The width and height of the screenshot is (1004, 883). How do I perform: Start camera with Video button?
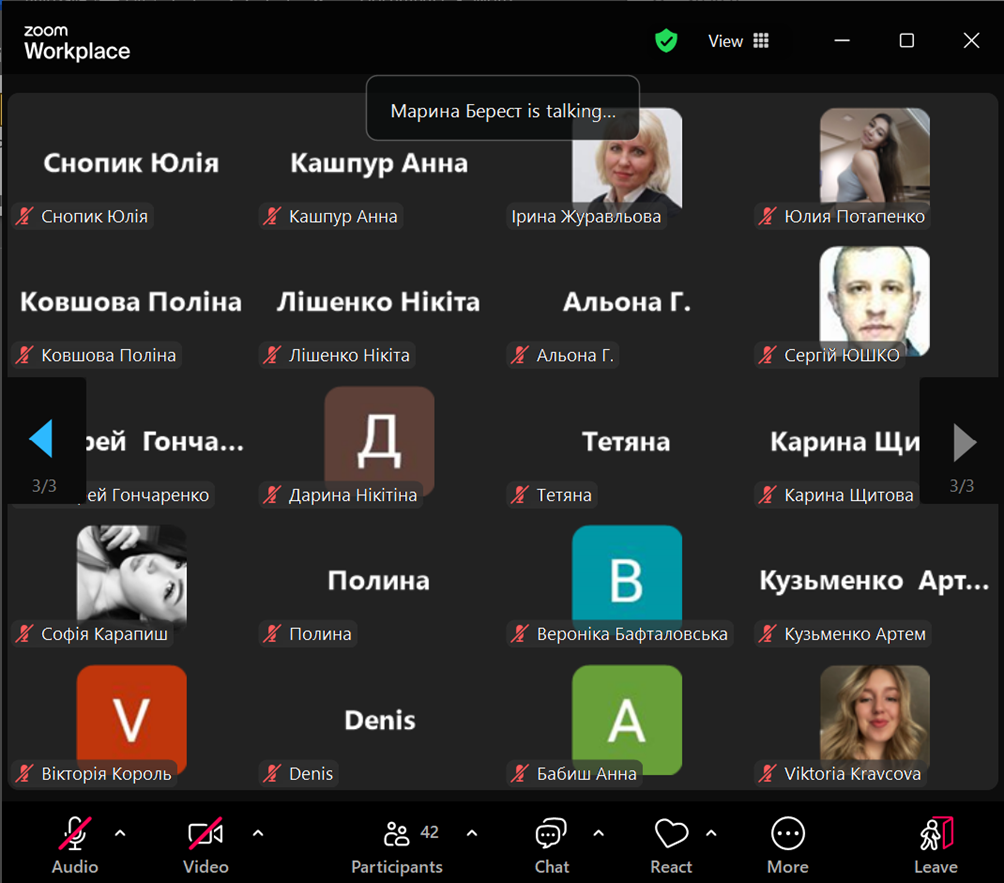pos(206,845)
